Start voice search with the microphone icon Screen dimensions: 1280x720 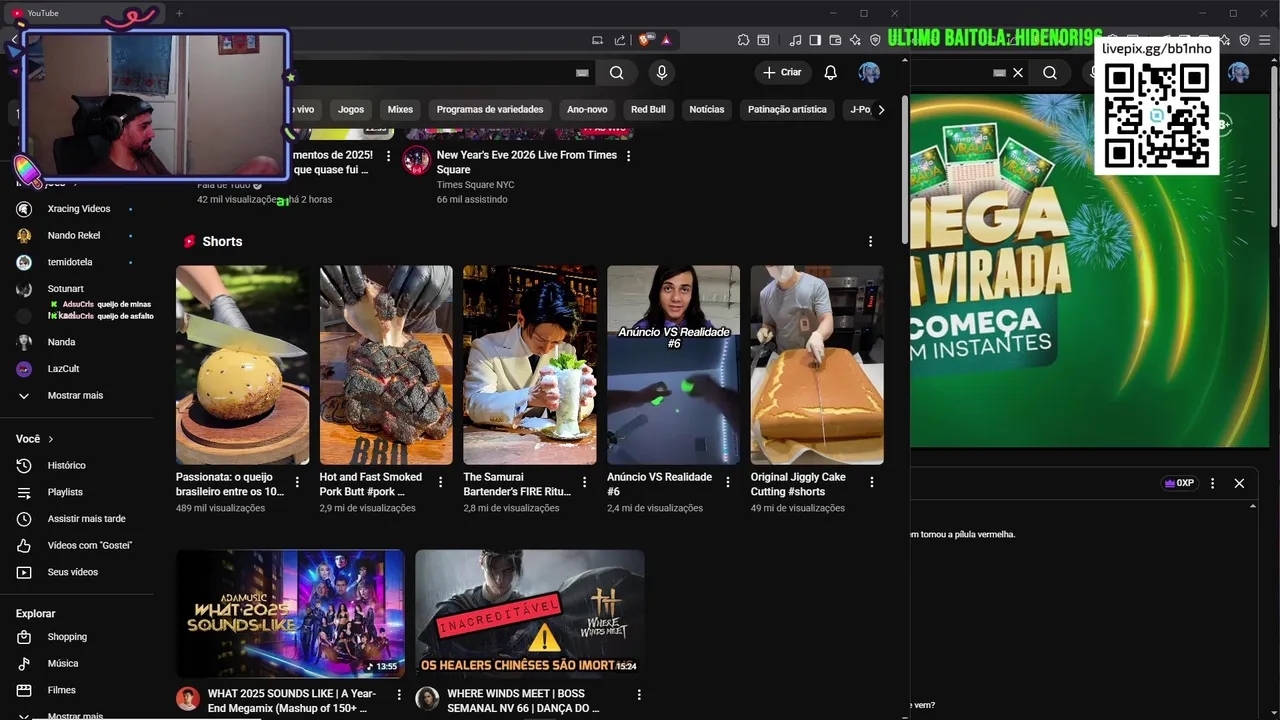[661, 73]
